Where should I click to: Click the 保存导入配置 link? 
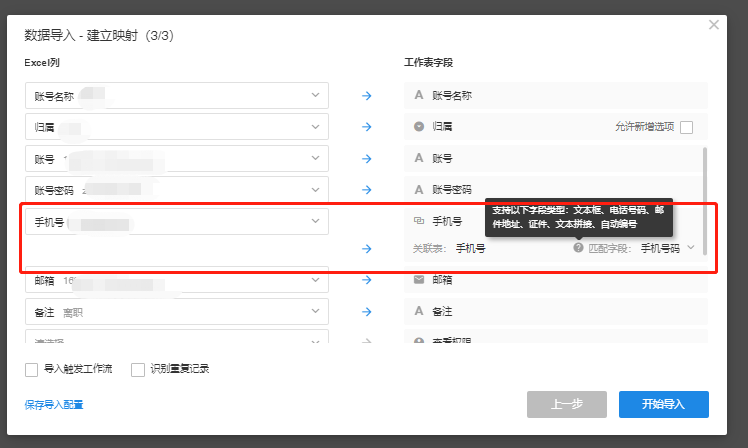(x=54, y=405)
